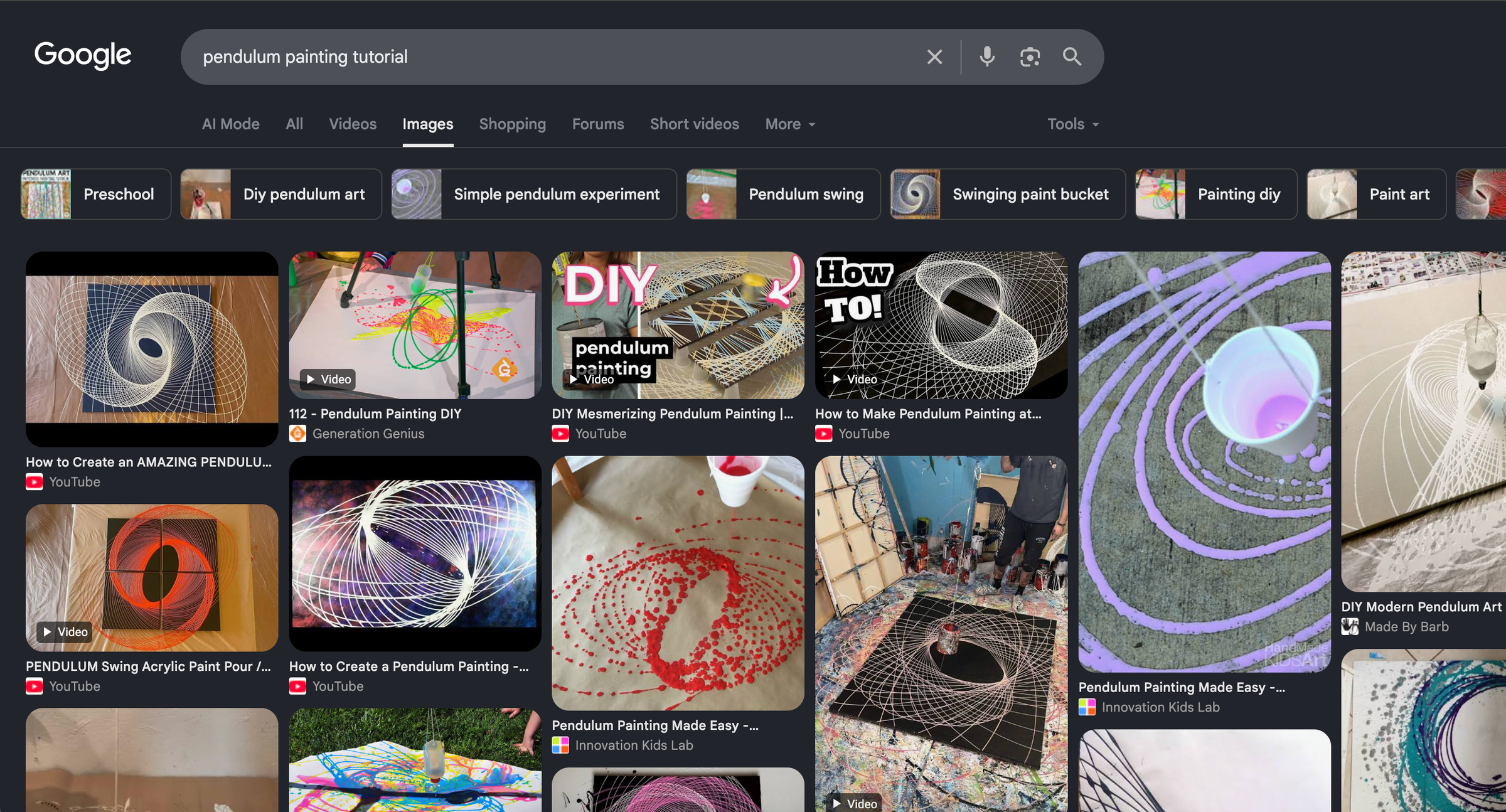Click YouTube icon under How to Make Pendulum result
The image size is (1506, 812).
tap(824, 434)
